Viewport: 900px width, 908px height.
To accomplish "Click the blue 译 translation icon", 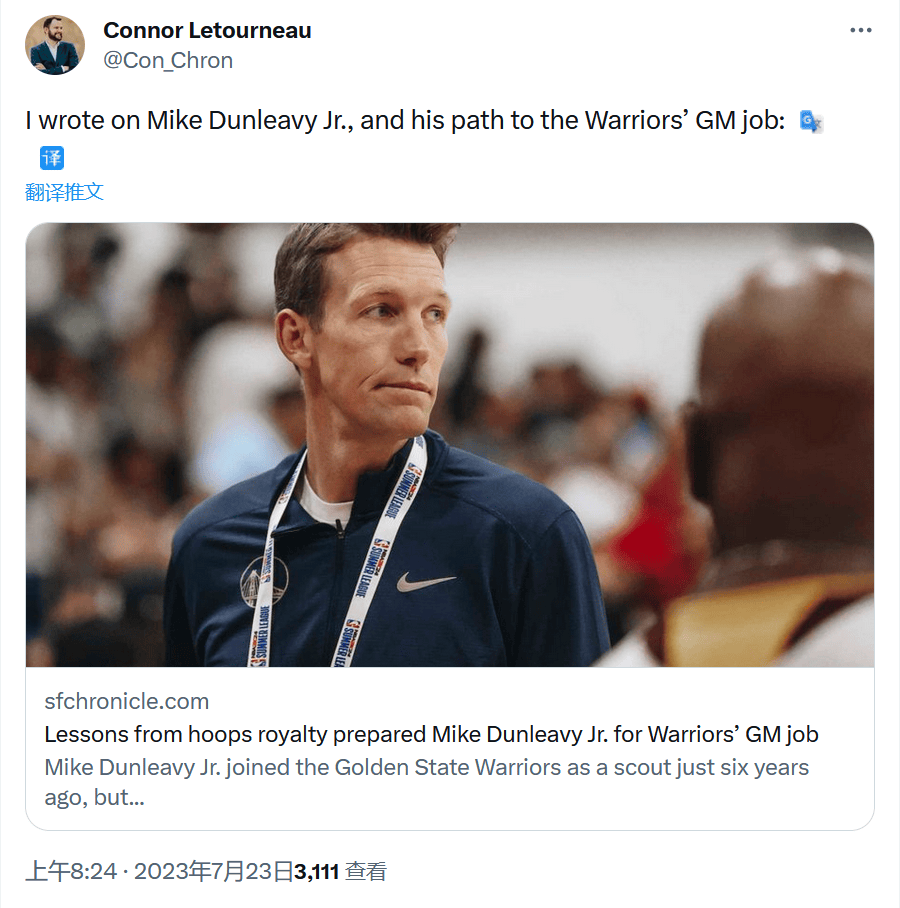I will click(51, 157).
